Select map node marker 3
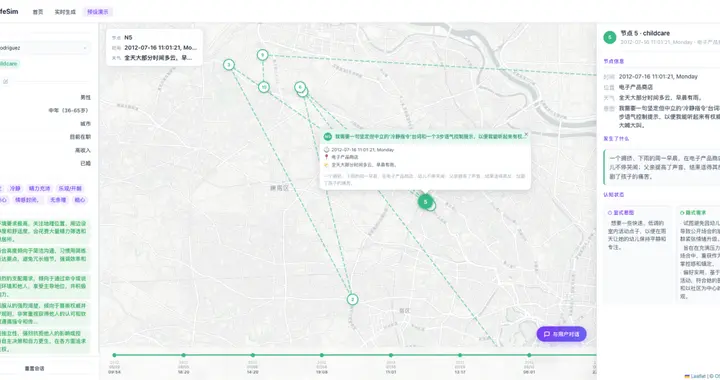Viewport: 720px width, 380px height. point(229,65)
